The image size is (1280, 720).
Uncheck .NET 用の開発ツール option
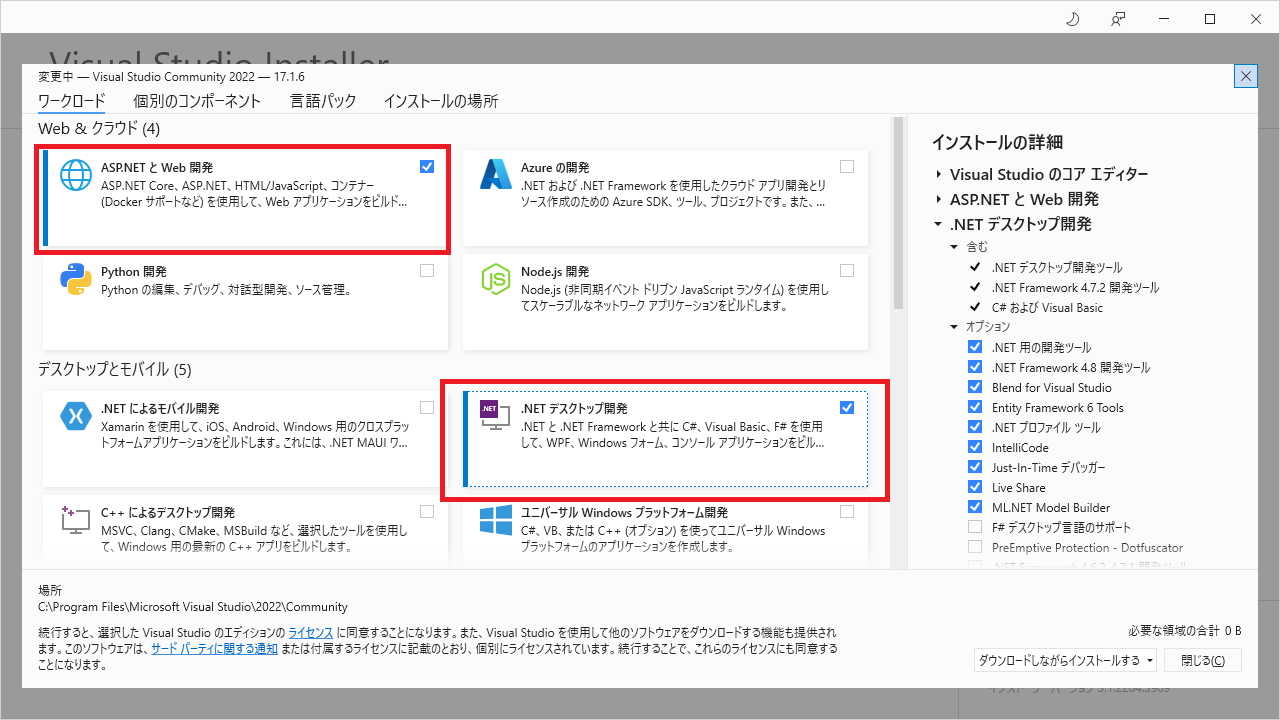(x=975, y=347)
